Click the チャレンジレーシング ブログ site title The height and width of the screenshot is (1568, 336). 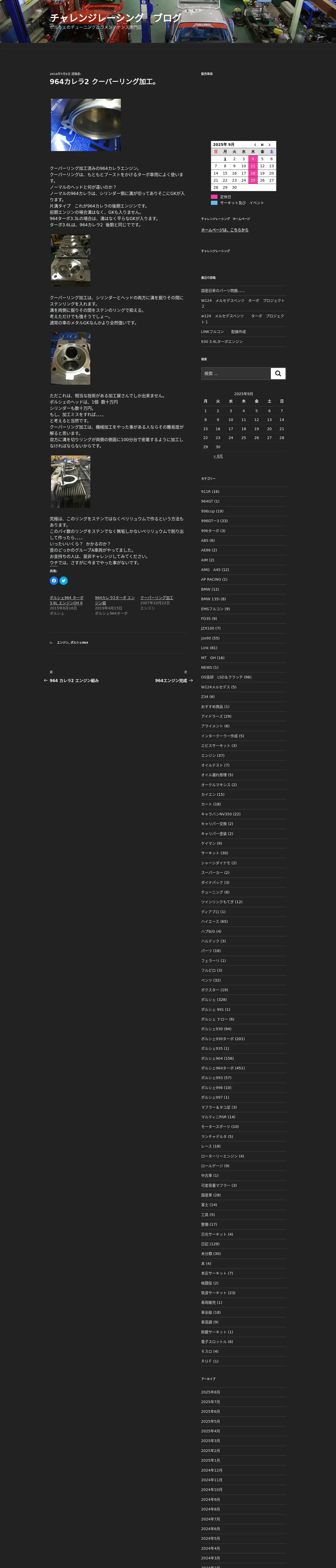coord(115,18)
